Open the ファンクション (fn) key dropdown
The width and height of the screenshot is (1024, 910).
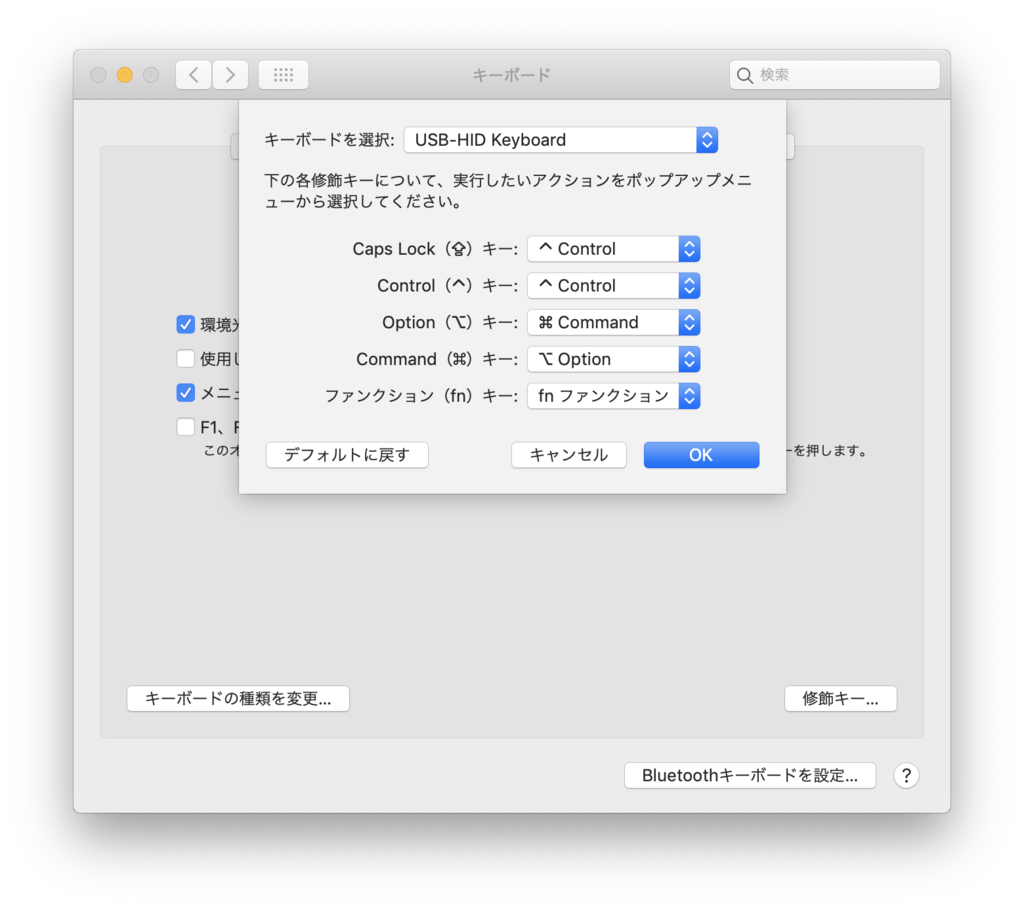click(614, 396)
